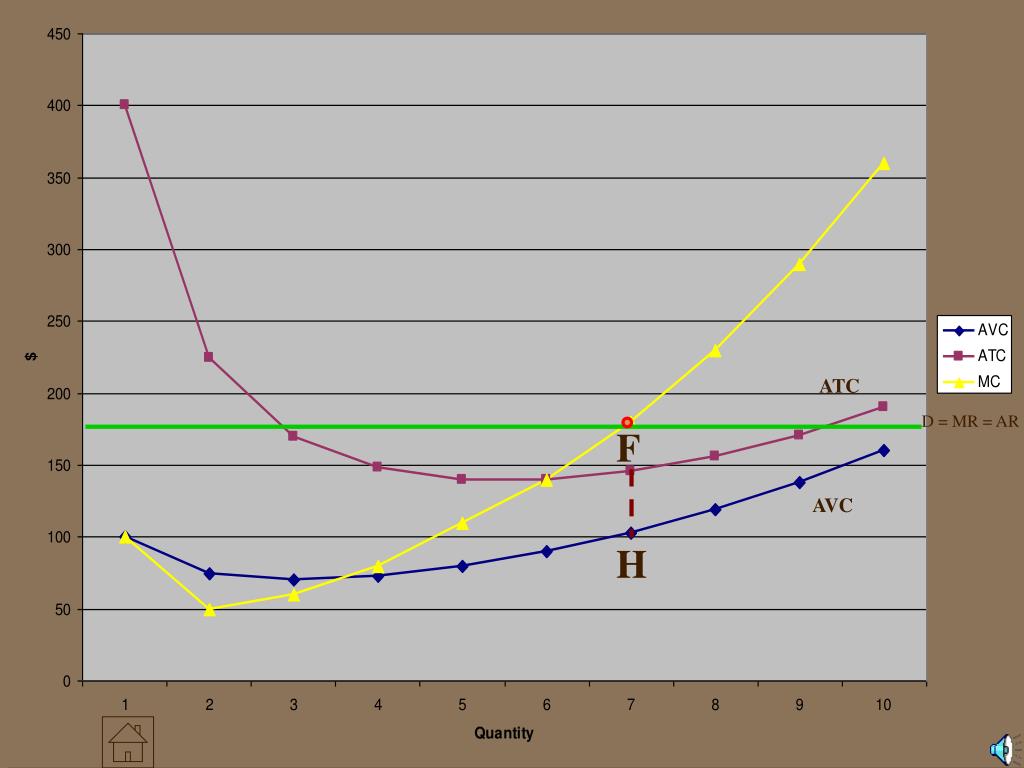
Task: Click the large 'H' letter label
Action: pos(632,565)
